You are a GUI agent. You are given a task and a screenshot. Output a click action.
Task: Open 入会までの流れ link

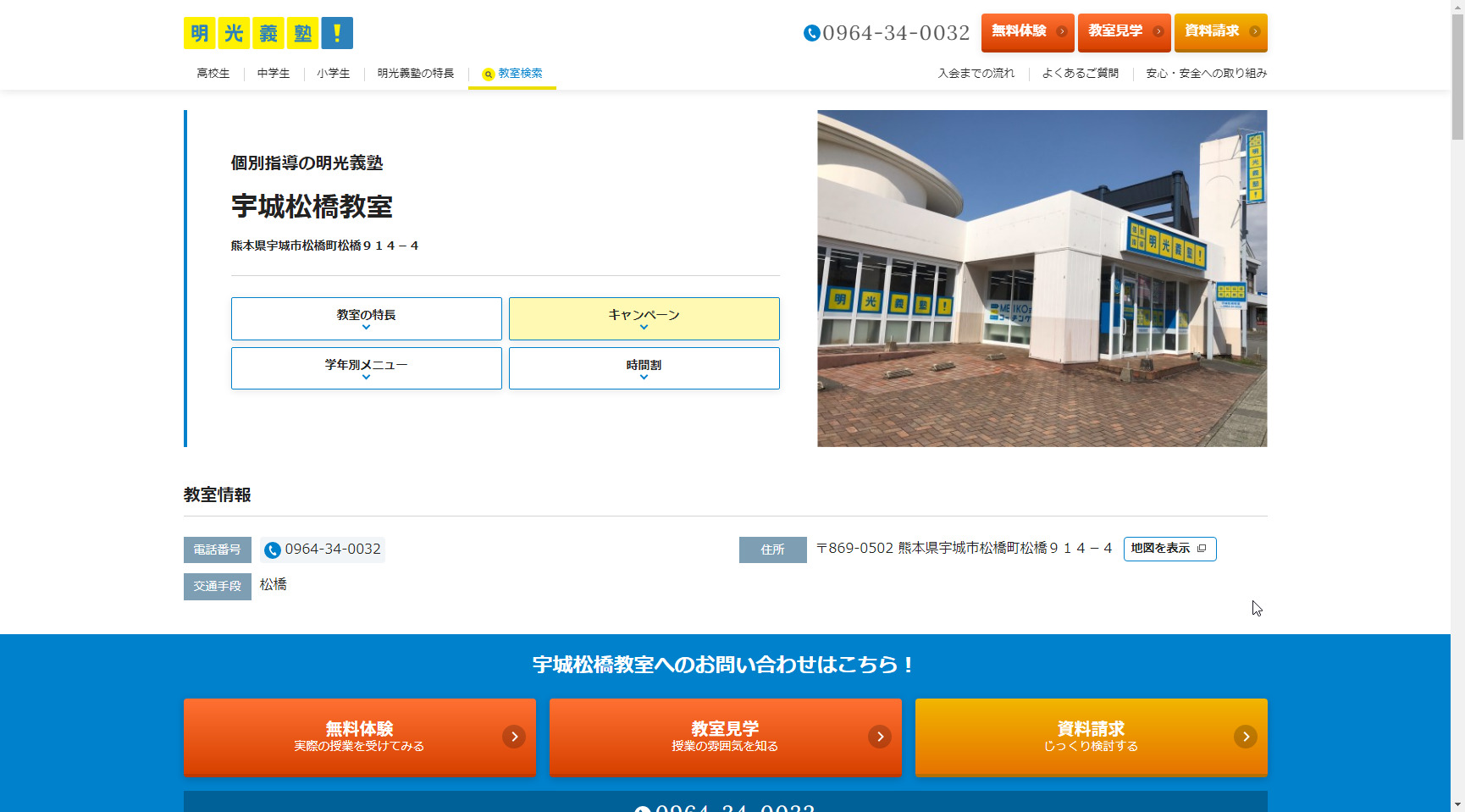coord(976,74)
